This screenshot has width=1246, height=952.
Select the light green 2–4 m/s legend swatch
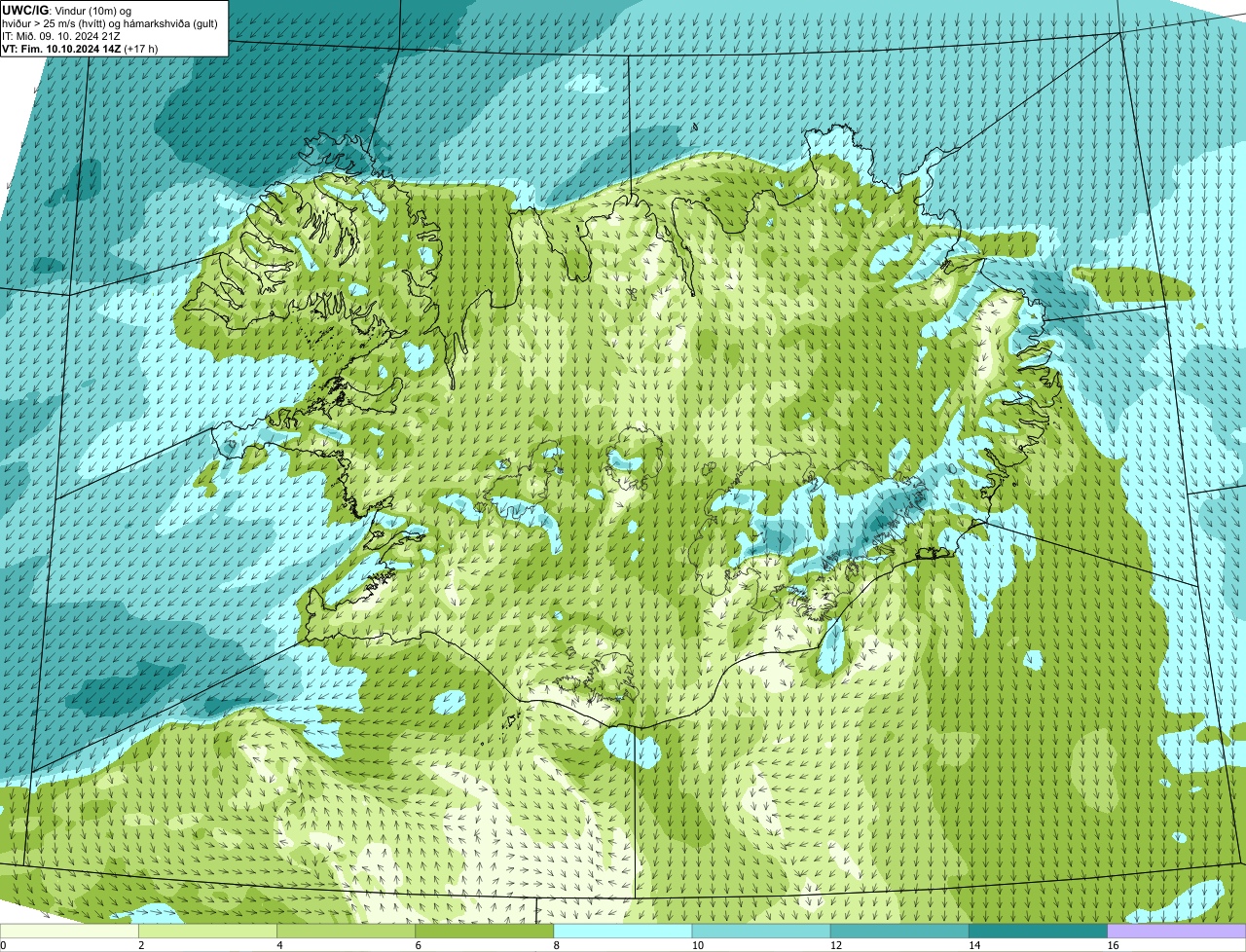[207, 931]
